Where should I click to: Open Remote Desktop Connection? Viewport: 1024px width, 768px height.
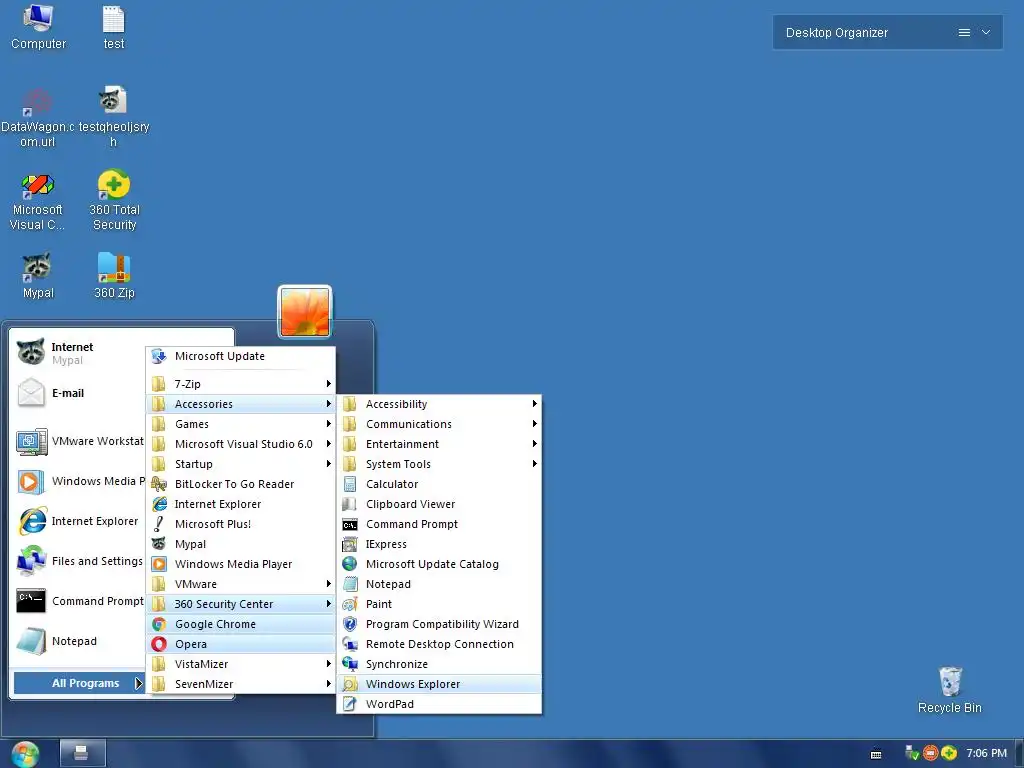tap(439, 644)
